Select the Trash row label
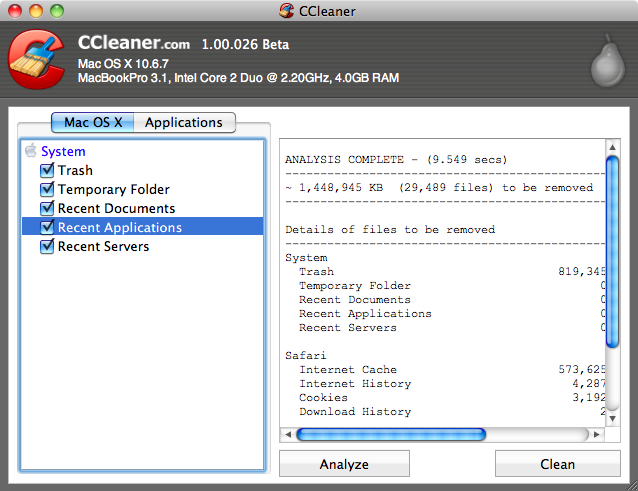 pos(75,170)
